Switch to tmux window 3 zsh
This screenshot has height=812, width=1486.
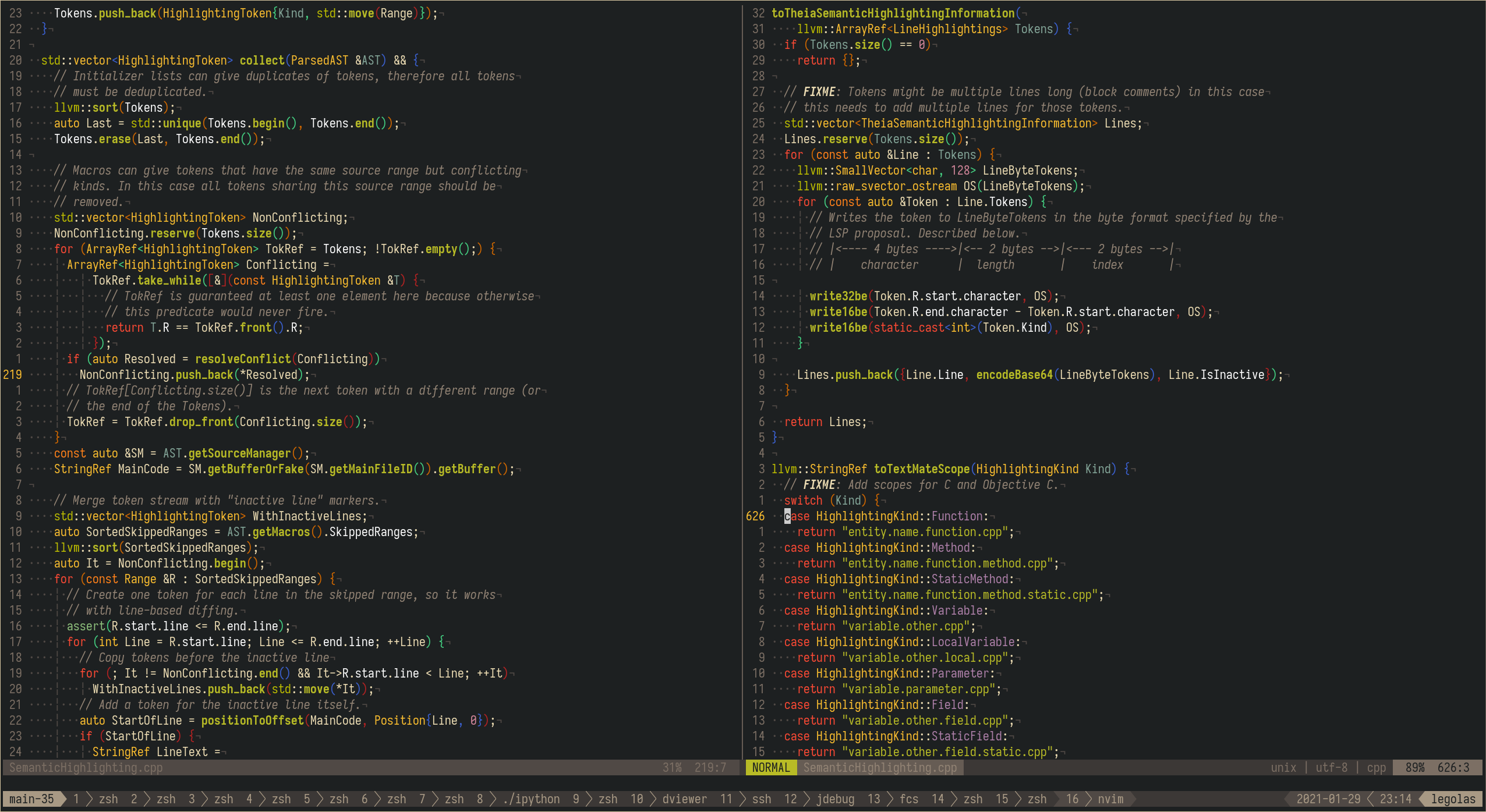(211, 799)
